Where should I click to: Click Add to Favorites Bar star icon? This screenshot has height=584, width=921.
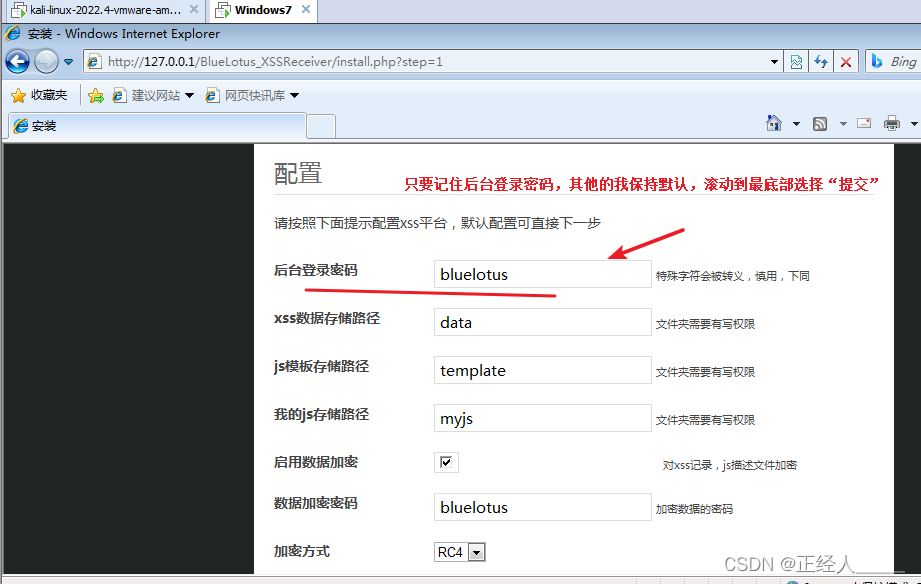click(x=96, y=95)
